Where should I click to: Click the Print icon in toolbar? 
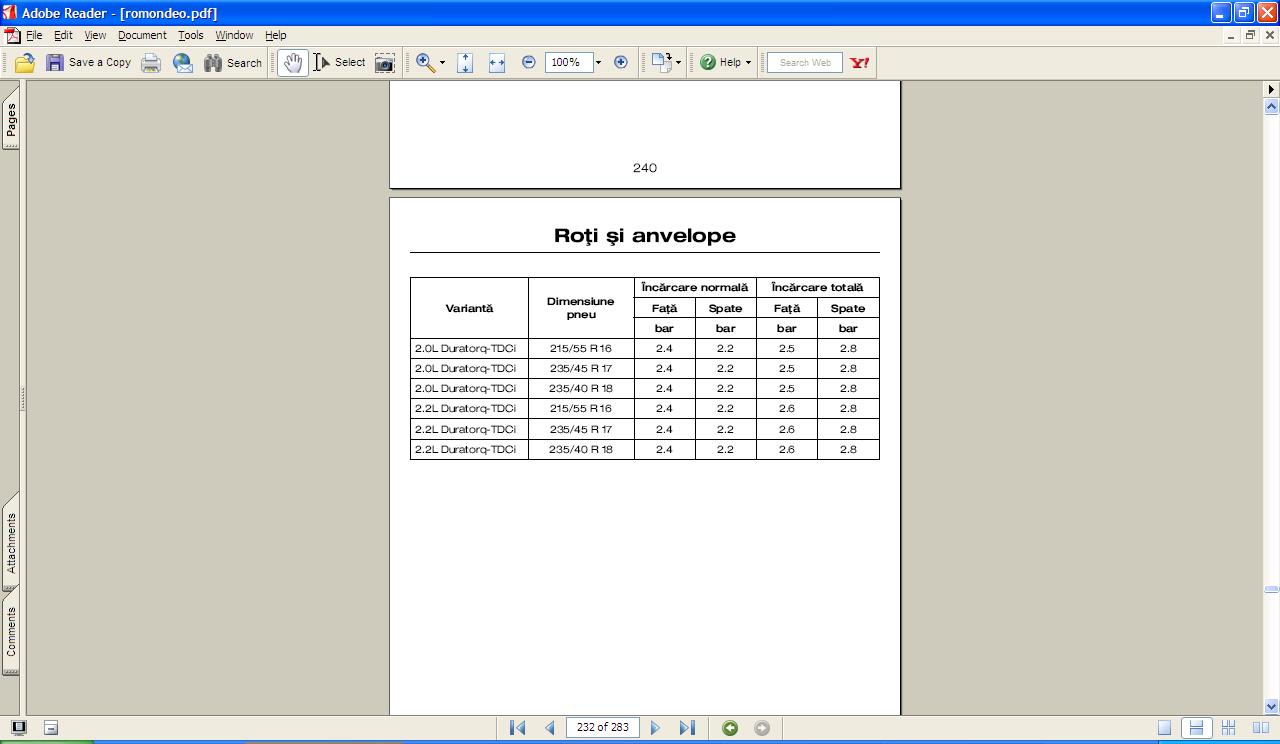coord(151,63)
